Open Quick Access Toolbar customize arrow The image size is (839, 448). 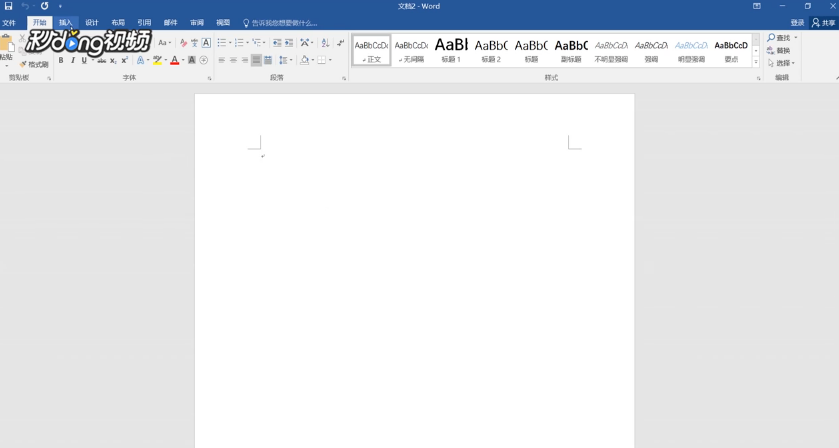tap(60, 6)
